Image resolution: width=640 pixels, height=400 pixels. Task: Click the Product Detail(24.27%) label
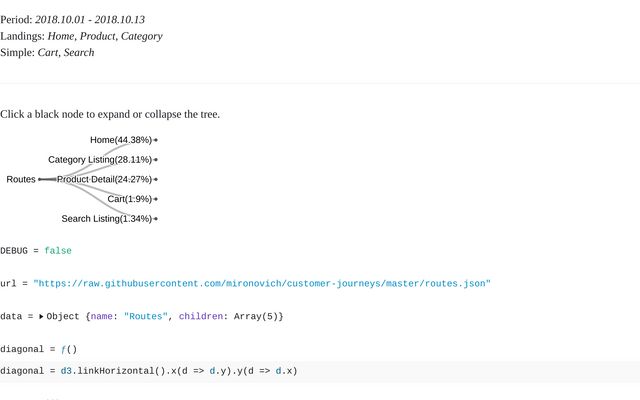pos(104,180)
